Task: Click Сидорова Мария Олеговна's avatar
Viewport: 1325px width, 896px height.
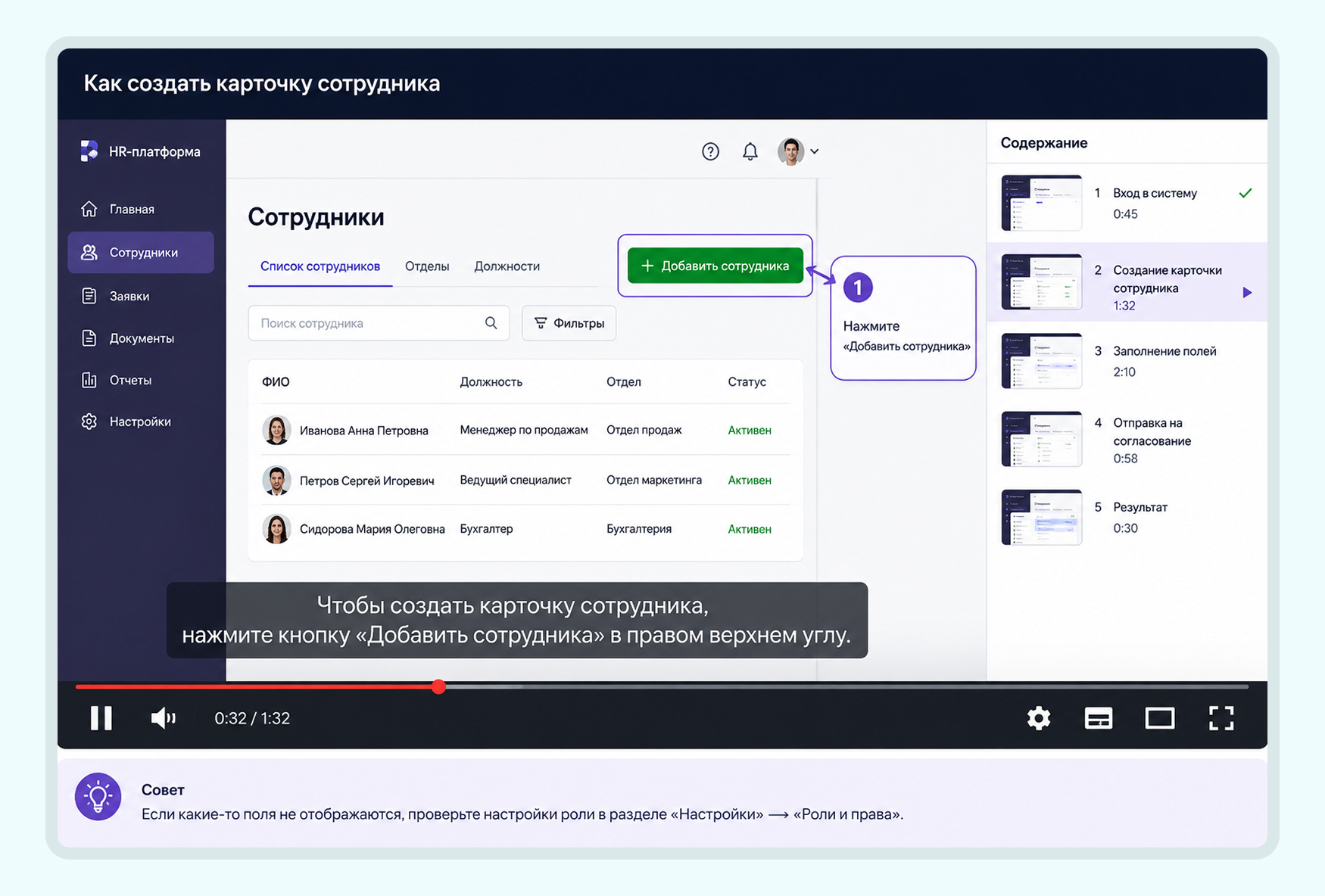Action: point(276,529)
